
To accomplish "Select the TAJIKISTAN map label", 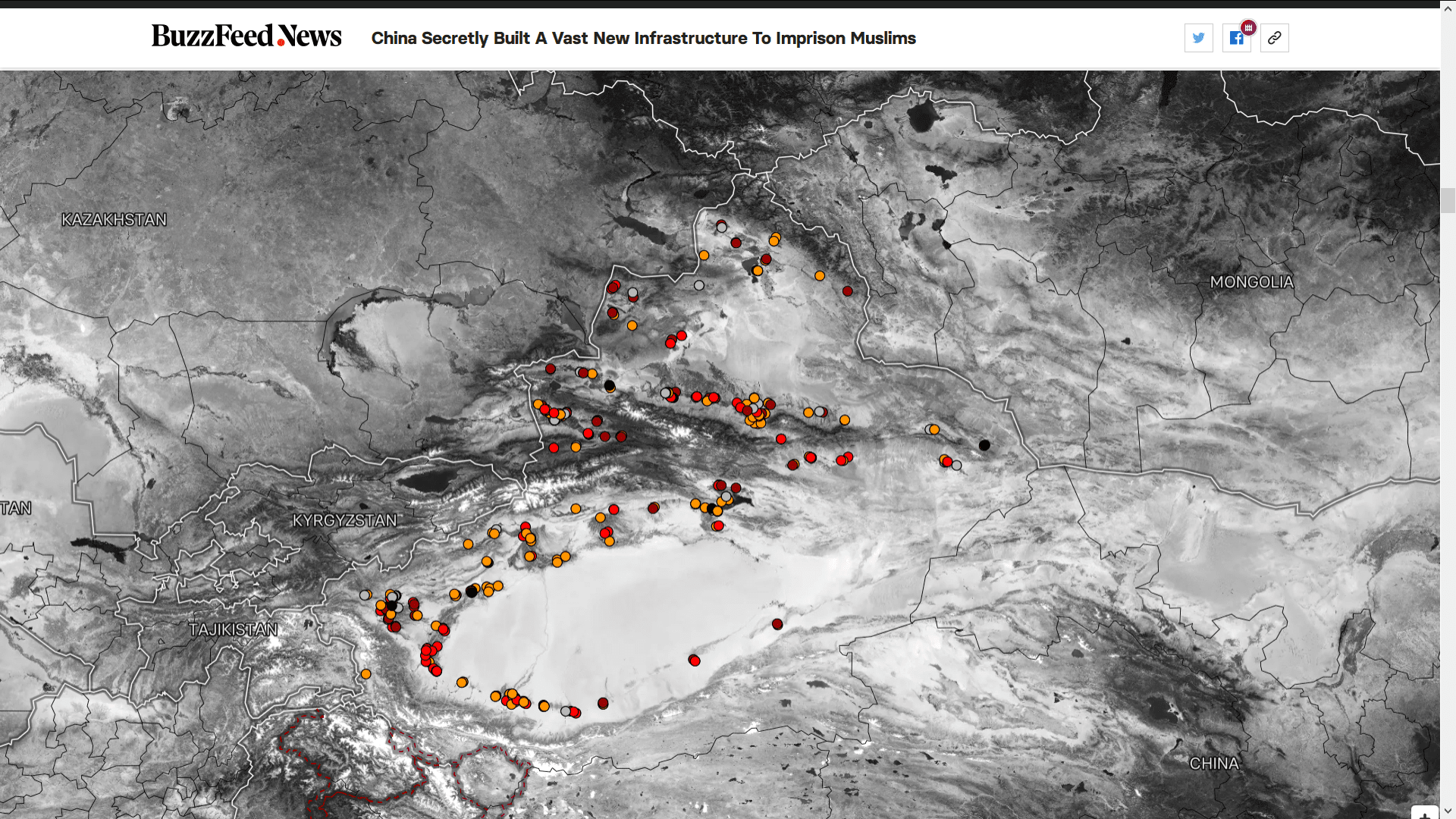I will [x=233, y=629].
